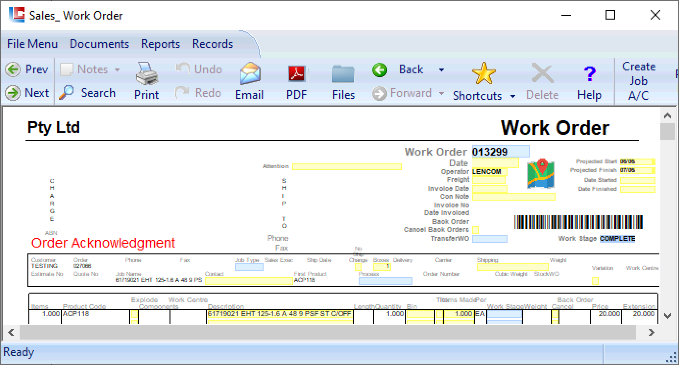Expand the Notes dropdown arrow

117,70
